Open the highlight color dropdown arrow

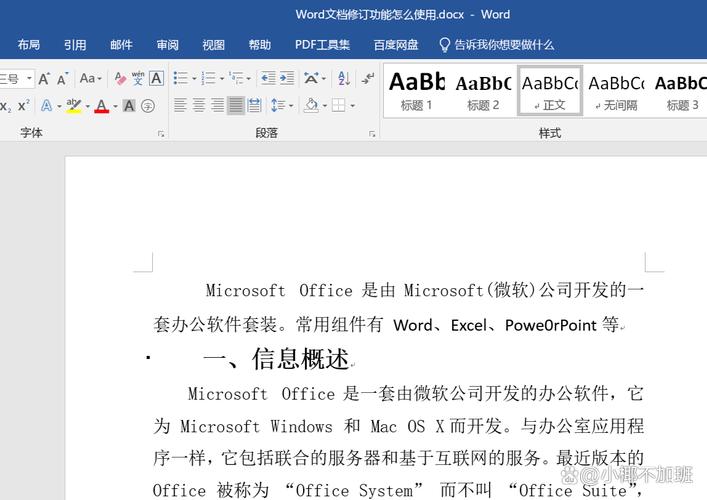87,106
